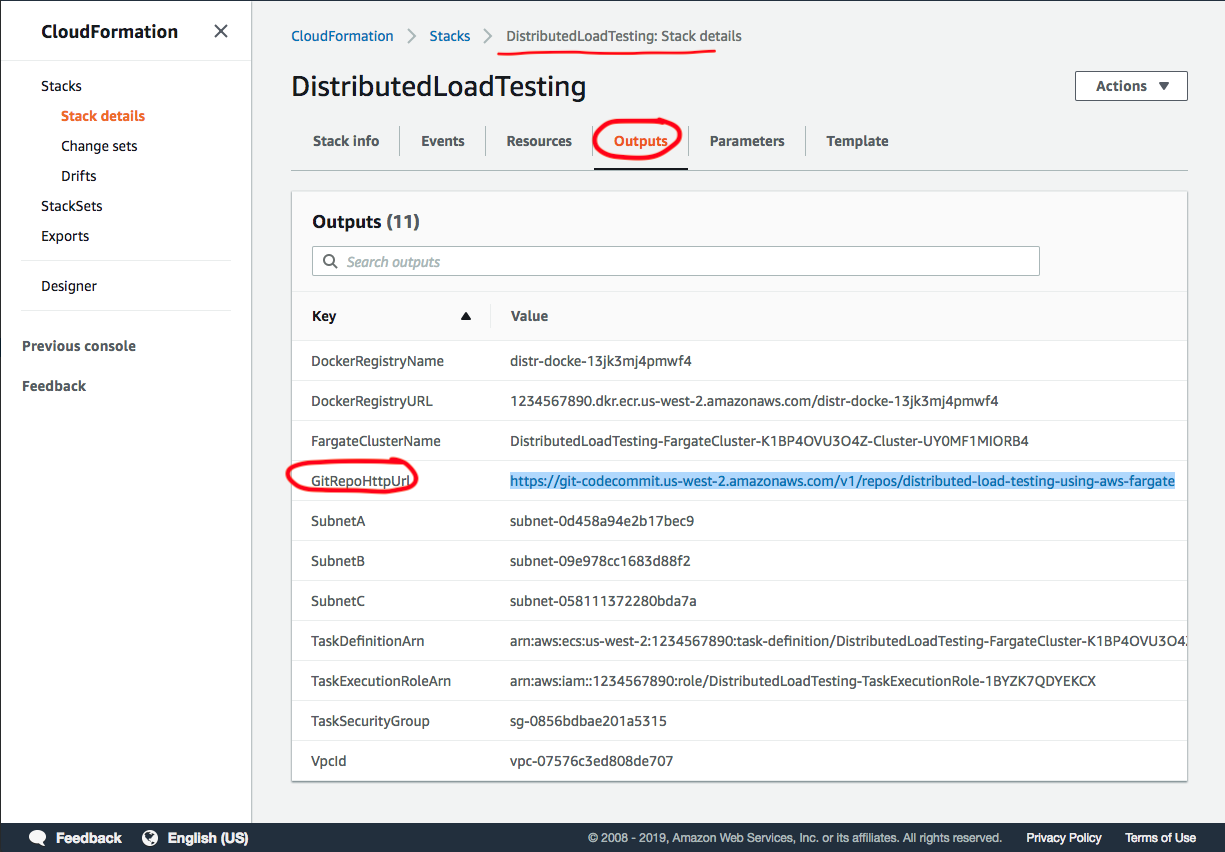Click the DockerRegistryURL key cell
Screen dimensions: 1225x852
(x=371, y=401)
